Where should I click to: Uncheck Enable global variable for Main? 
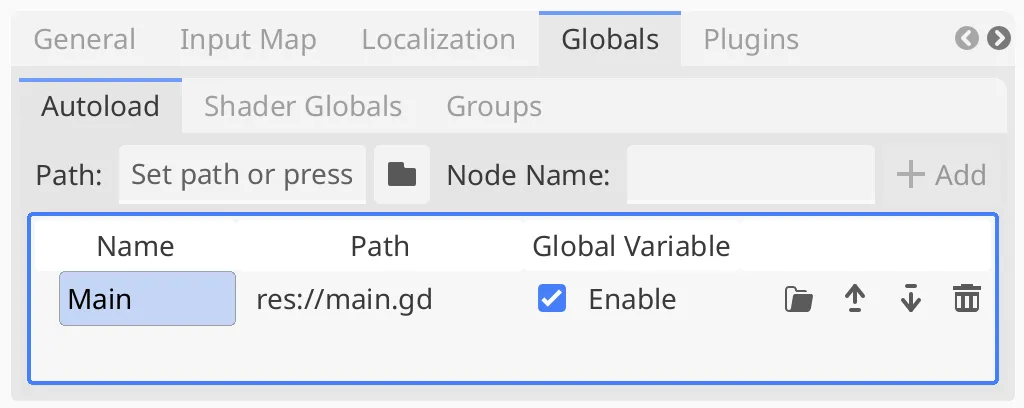[552, 299]
